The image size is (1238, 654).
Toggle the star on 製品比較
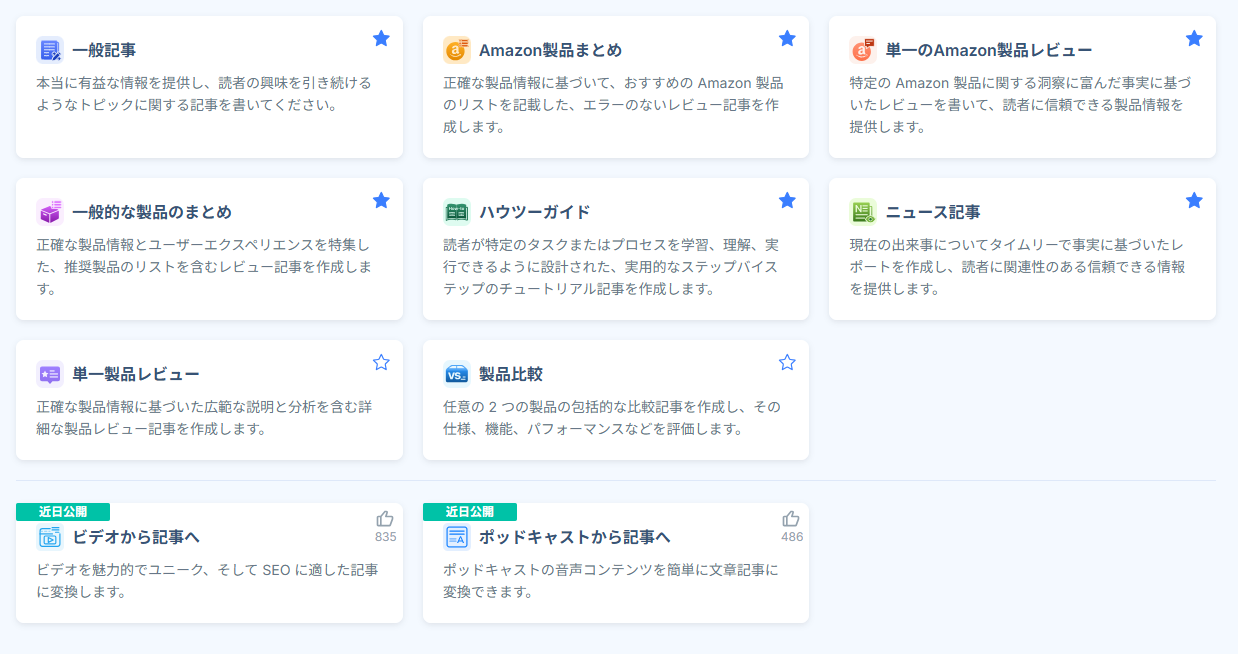pyautogui.click(x=787, y=362)
